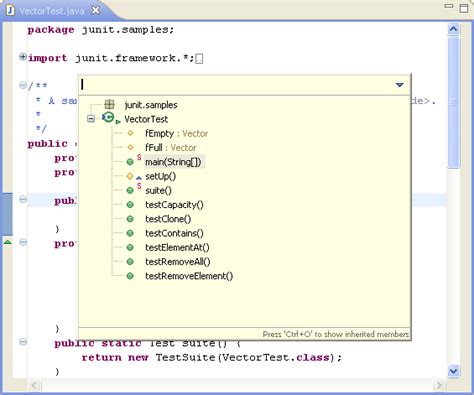Click the public method icon beside main(String[])
Screen dimensions: 474x395
pyautogui.click(x=130, y=162)
